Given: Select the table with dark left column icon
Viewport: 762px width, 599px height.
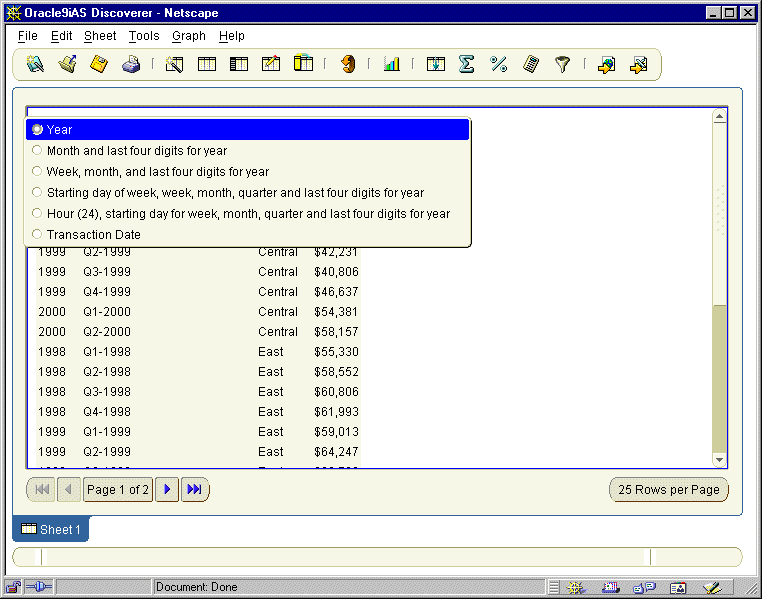Looking at the screenshot, I should [239, 64].
